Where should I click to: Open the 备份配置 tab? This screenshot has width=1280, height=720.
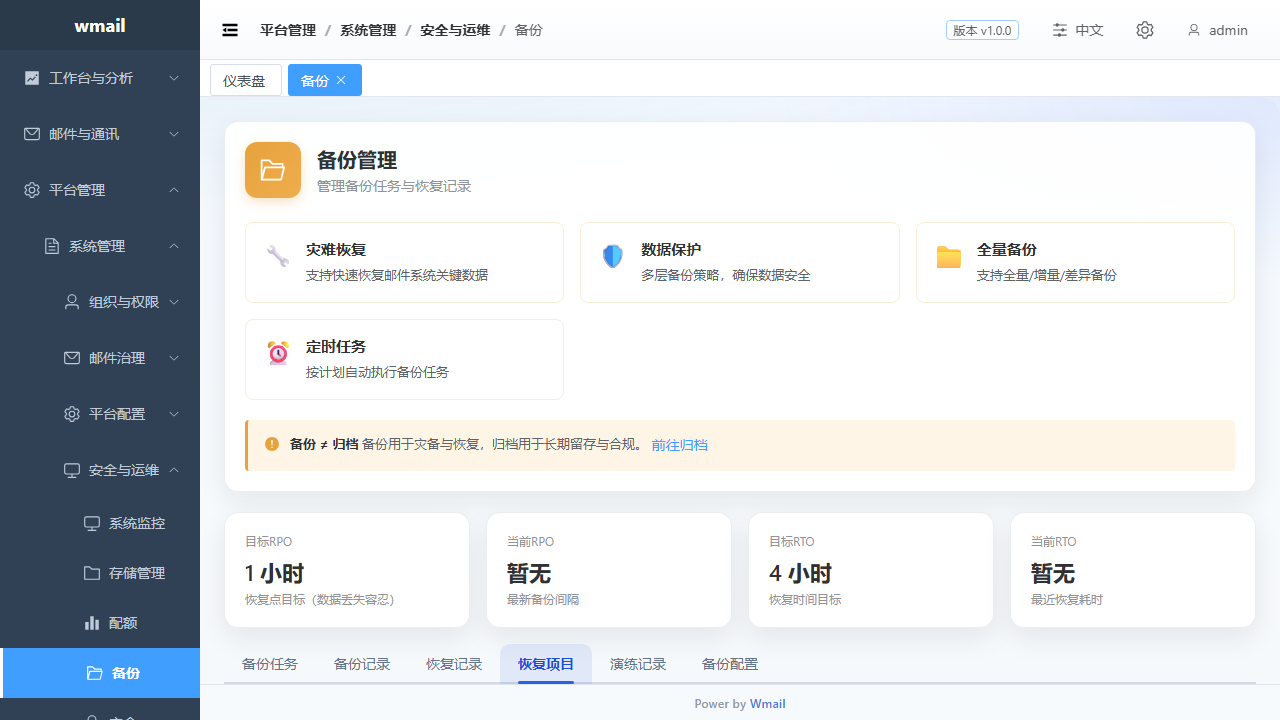[x=730, y=664]
